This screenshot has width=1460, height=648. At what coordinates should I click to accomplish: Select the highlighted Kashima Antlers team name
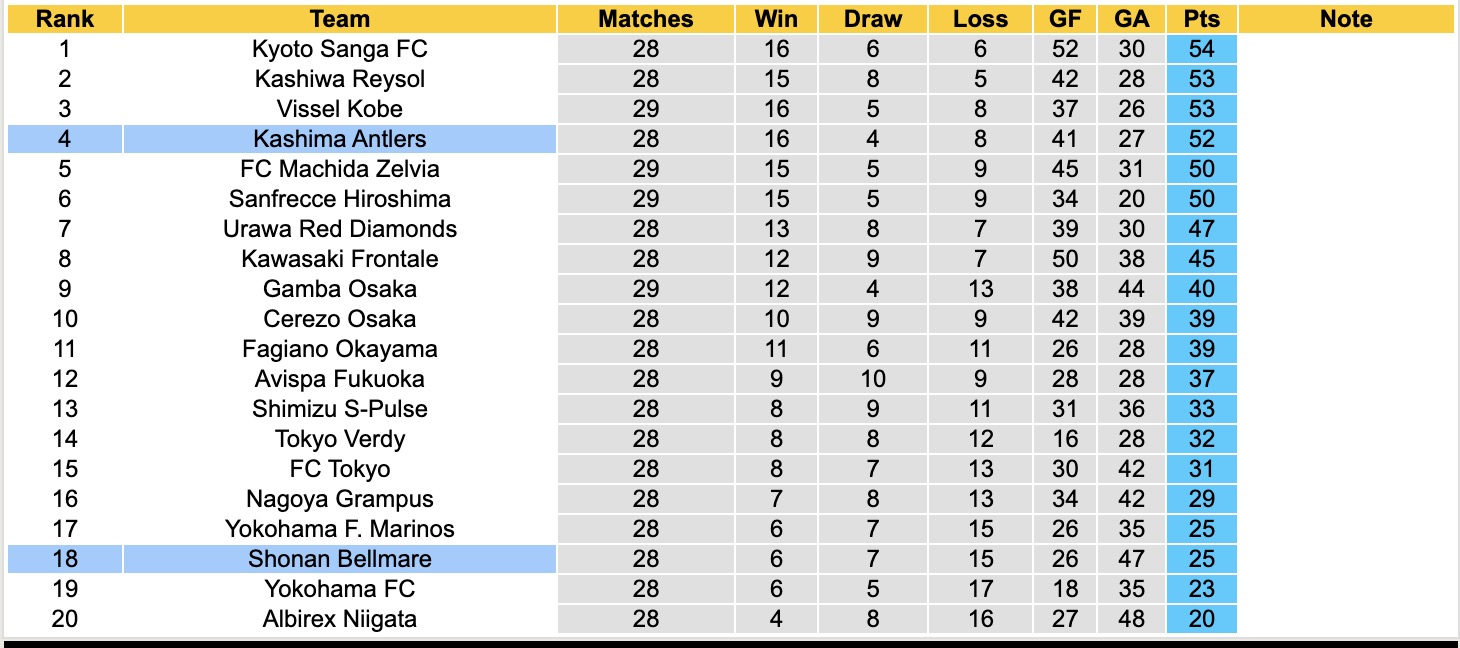point(340,139)
